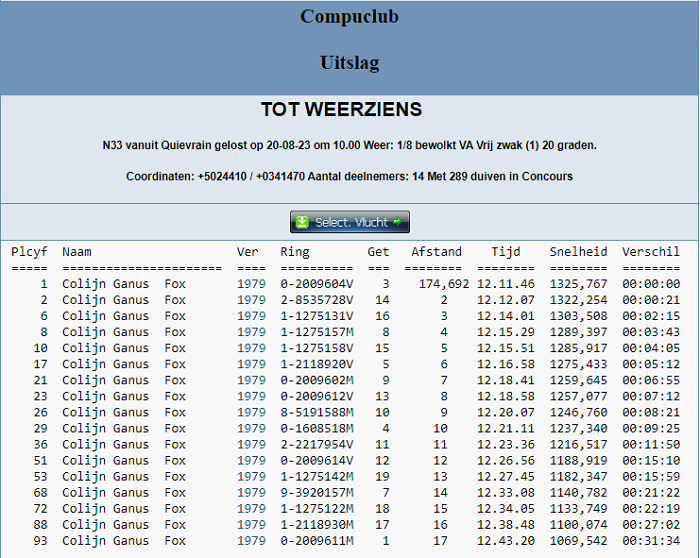Open the 1979 link in row with ring 2-2217954V

[251, 445]
